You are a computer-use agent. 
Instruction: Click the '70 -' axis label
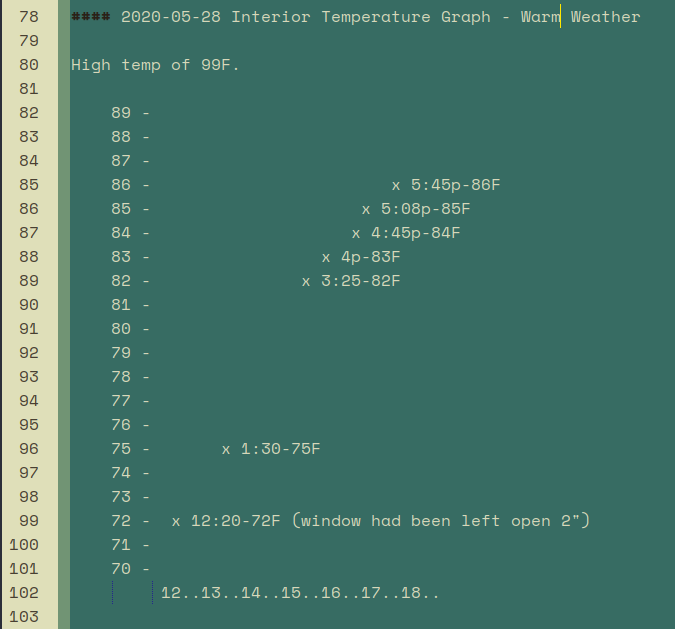point(130,569)
